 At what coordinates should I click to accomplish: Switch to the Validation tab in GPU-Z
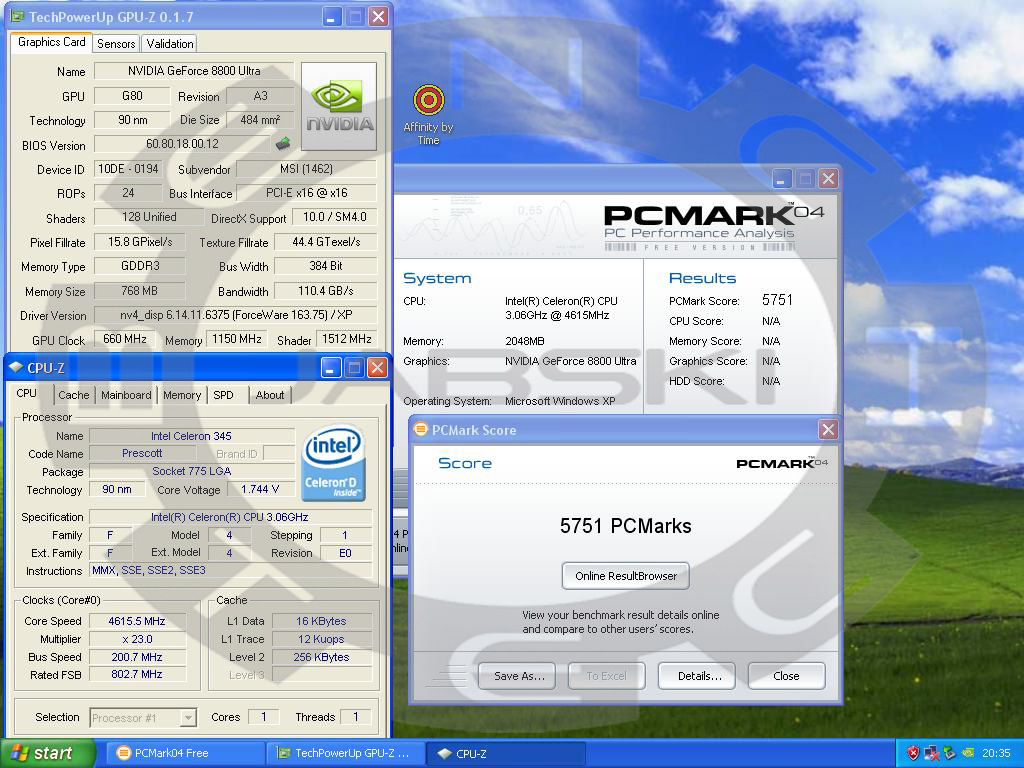click(169, 44)
